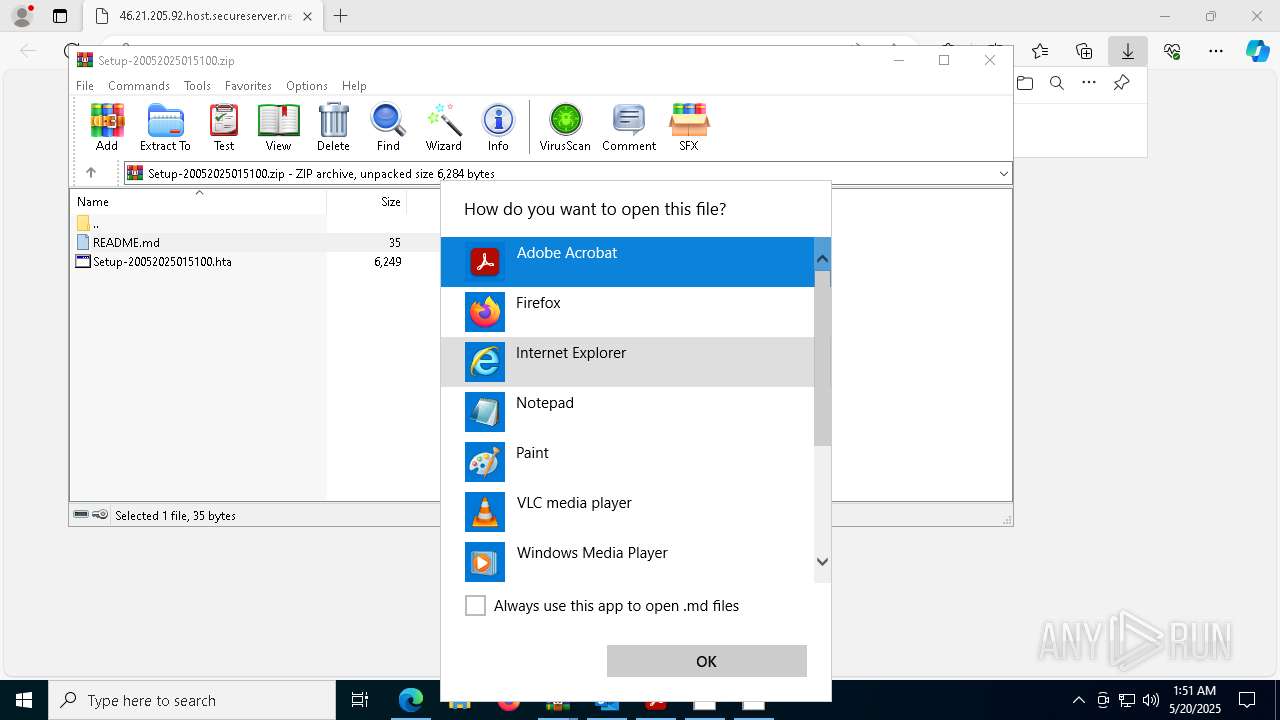Open the Commands menu
This screenshot has width=1280, height=720.
(139, 86)
